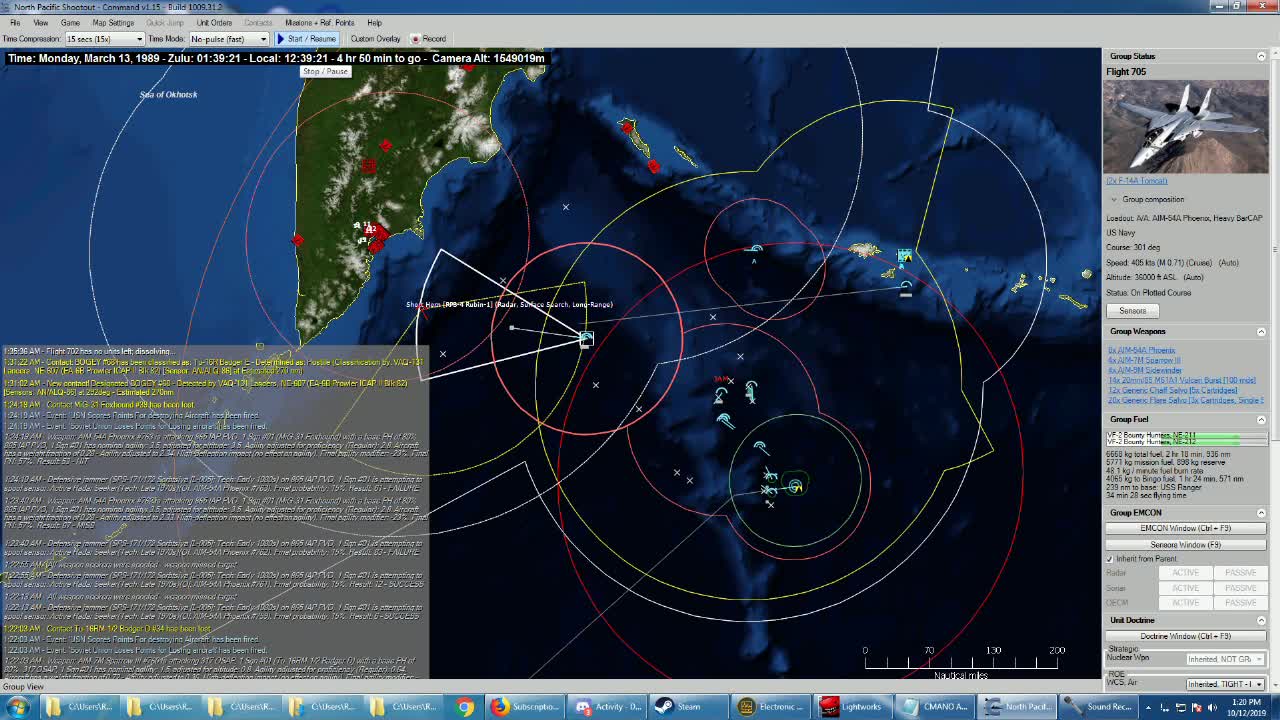The width and height of the screenshot is (1280, 720).
Task: Open Lightworks from the taskbar
Action: (852, 707)
